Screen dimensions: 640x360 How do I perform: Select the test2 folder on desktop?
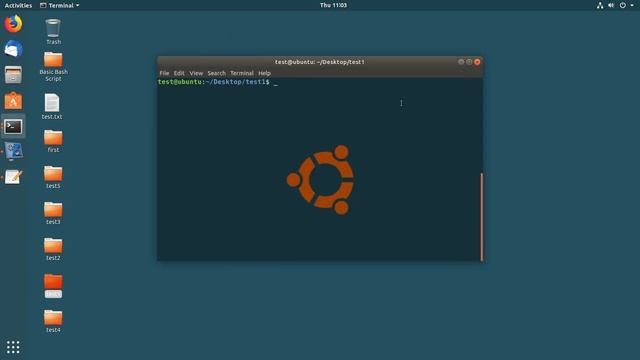click(x=53, y=249)
